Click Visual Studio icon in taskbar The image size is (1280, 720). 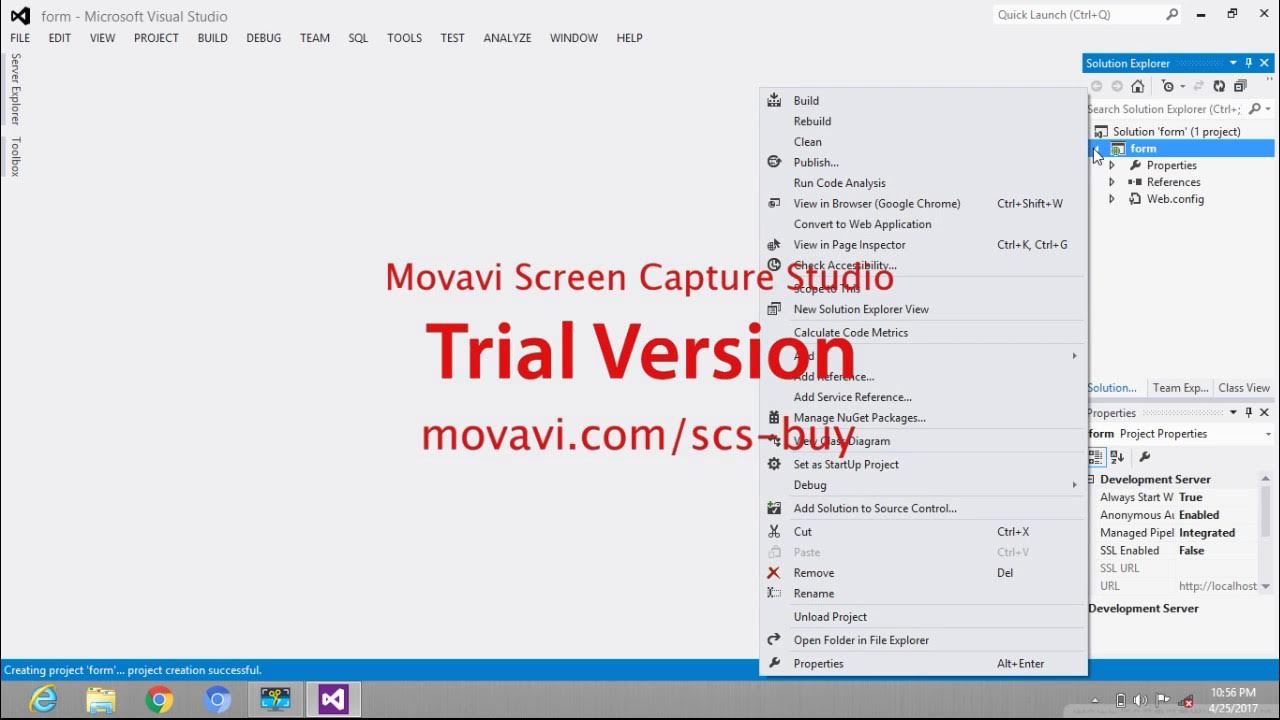[333, 699]
